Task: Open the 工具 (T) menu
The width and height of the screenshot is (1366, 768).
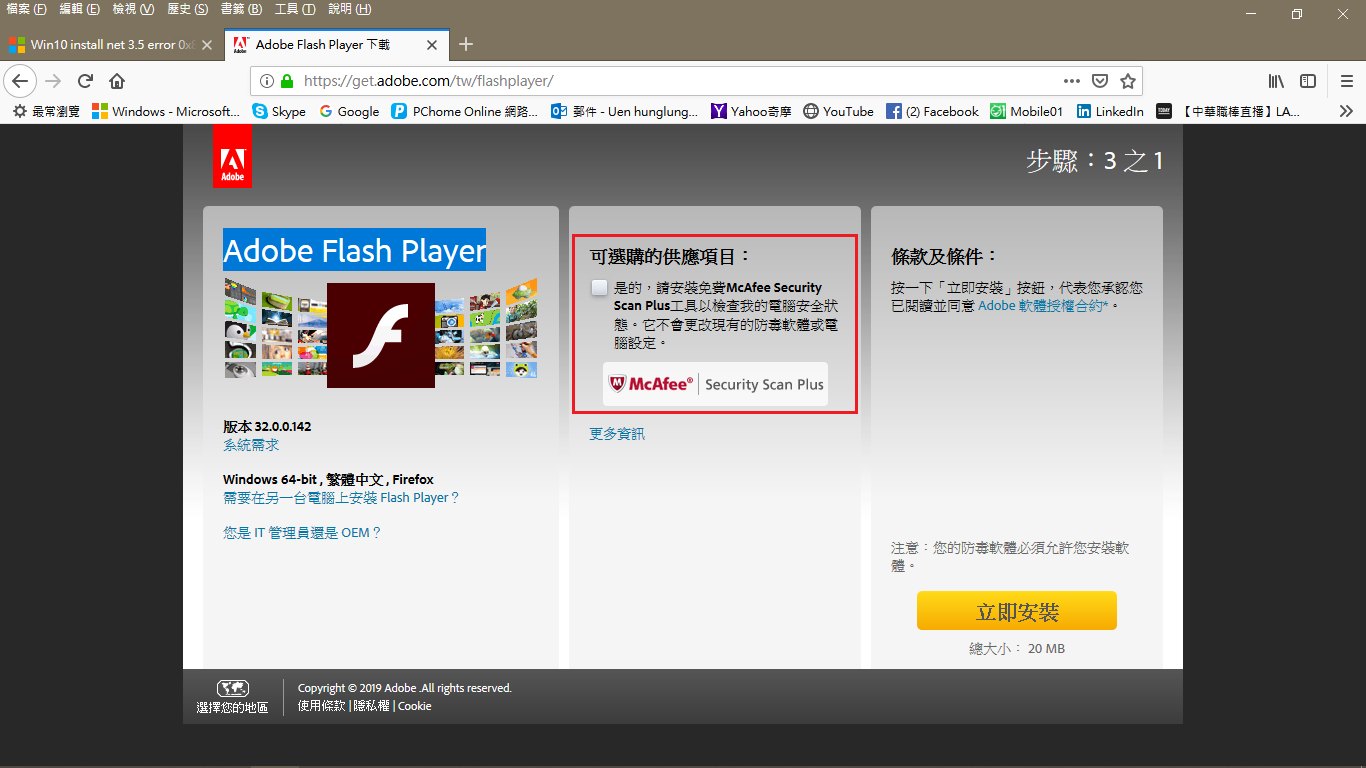Action: pyautogui.click(x=295, y=9)
